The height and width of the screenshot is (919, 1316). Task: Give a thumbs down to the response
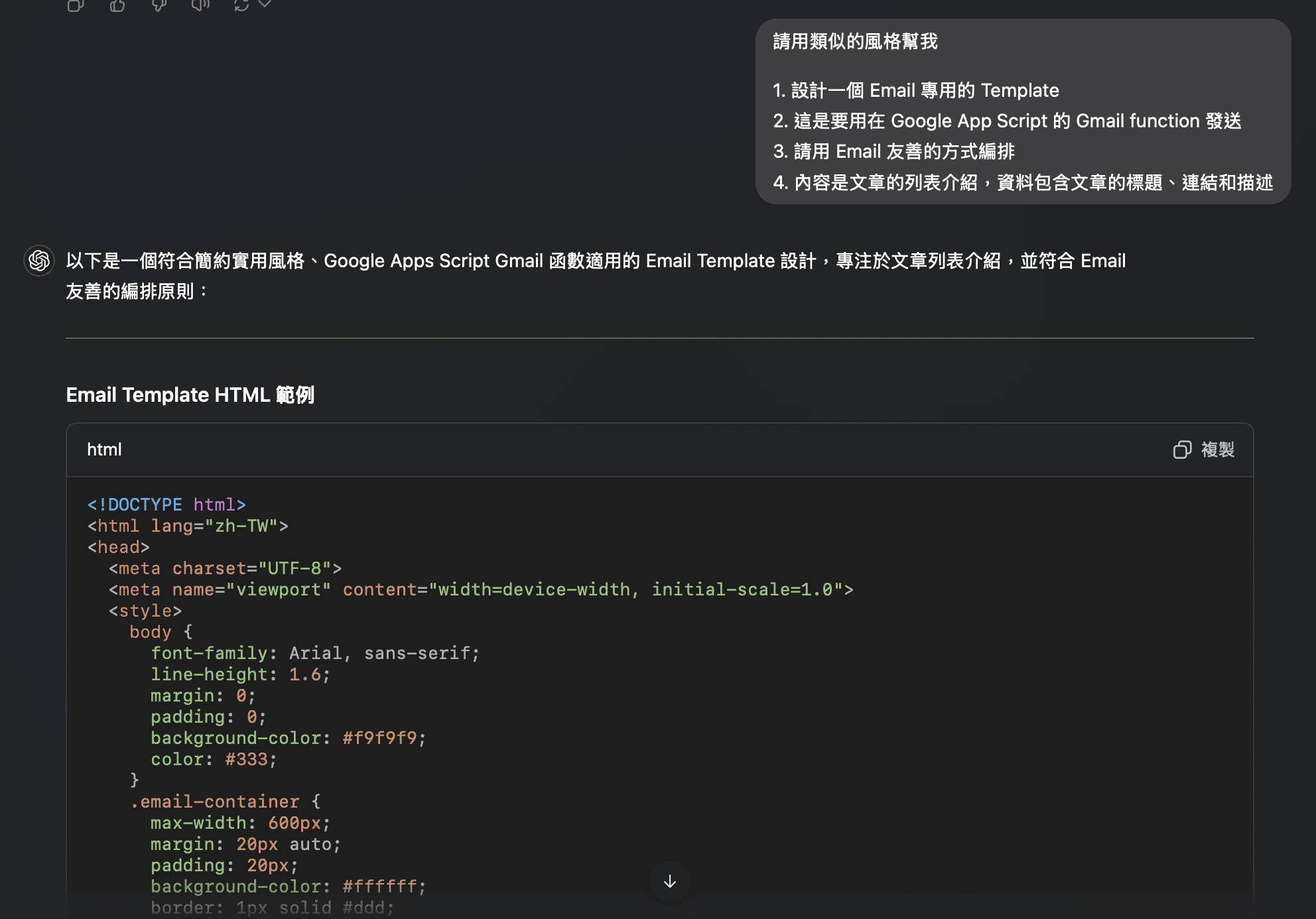tap(158, 5)
